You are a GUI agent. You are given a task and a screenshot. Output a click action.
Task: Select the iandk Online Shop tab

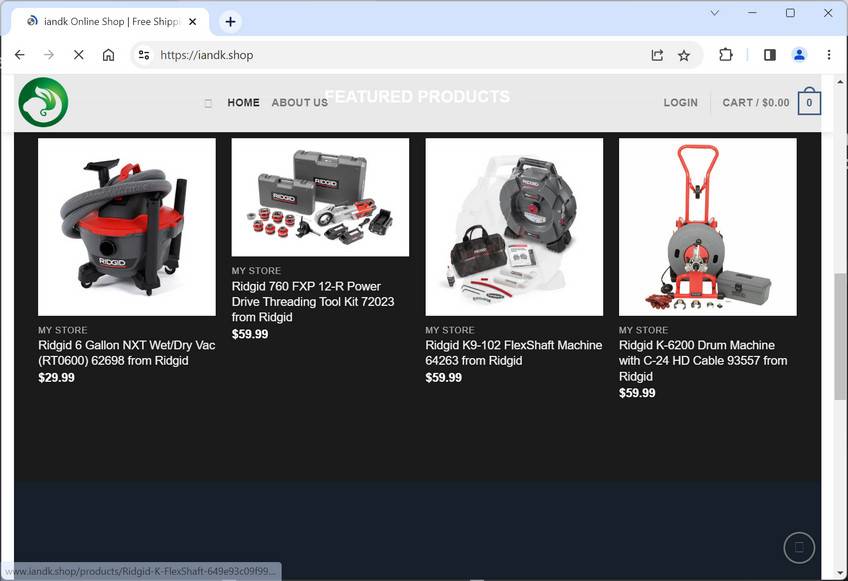tap(111, 22)
